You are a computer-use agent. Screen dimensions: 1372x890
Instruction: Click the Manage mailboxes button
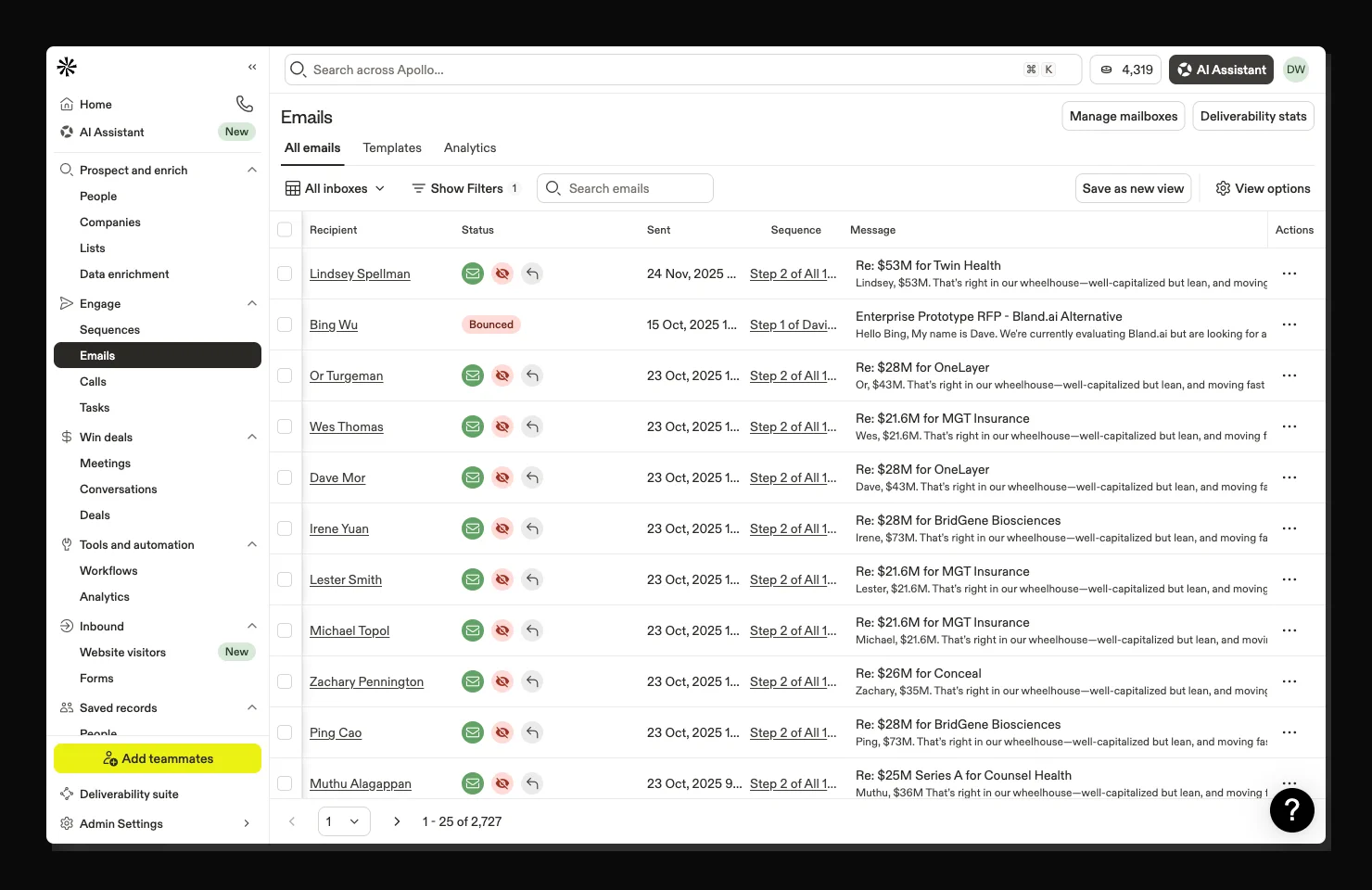point(1124,116)
